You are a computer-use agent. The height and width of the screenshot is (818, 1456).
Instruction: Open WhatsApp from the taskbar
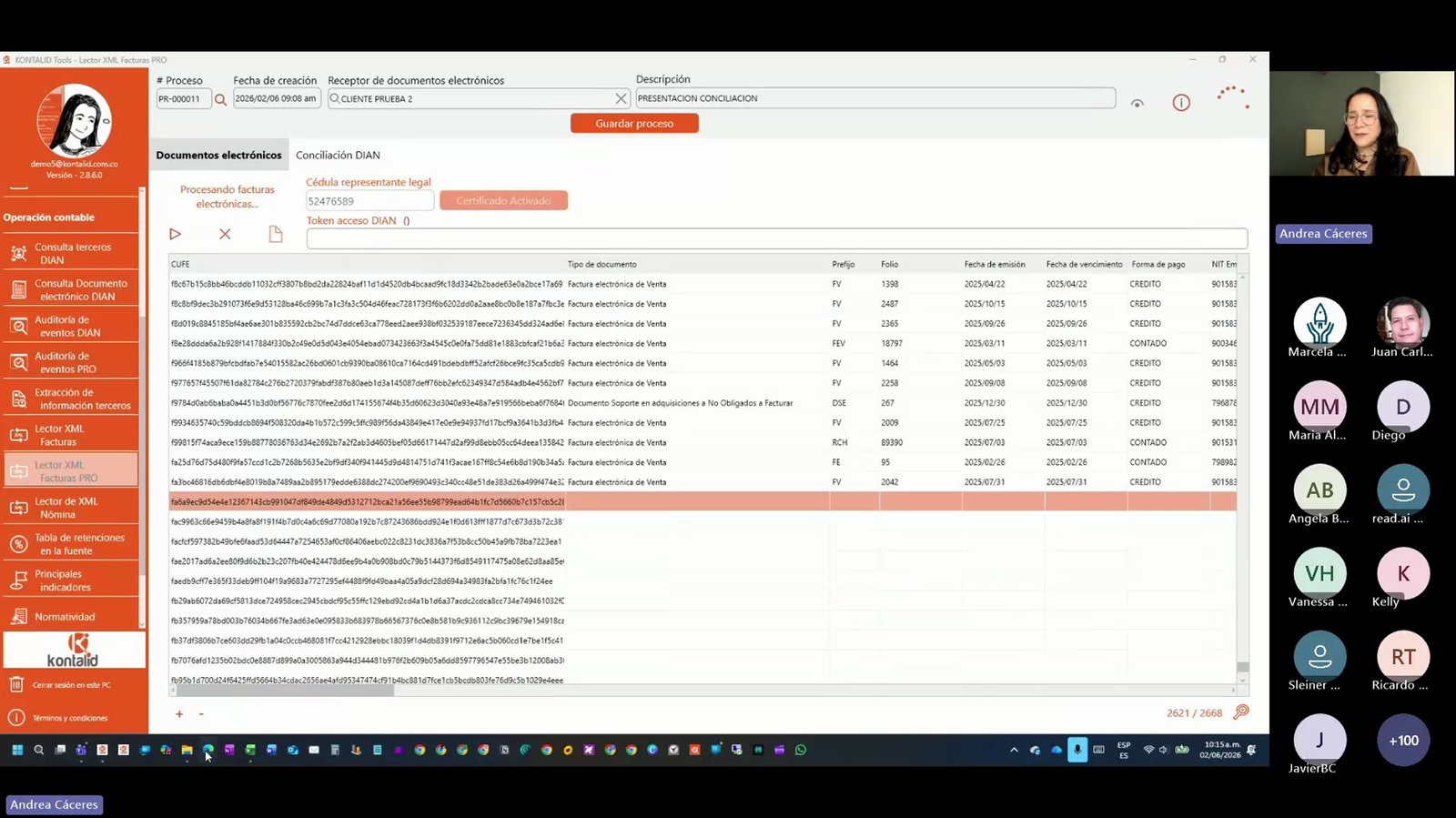[x=801, y=750]
